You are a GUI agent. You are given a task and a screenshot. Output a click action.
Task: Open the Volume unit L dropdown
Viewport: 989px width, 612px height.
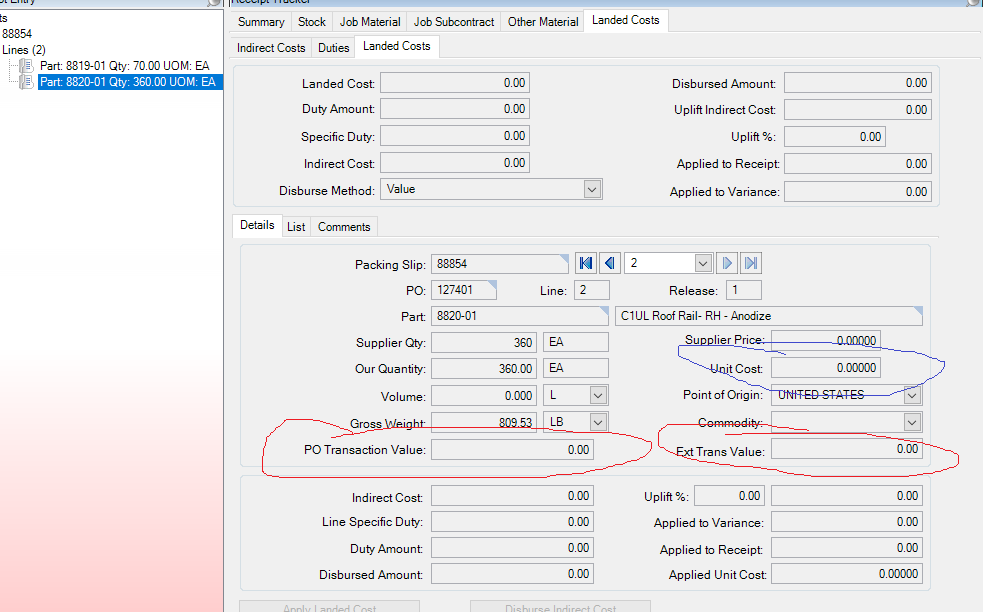coord(598,396)
